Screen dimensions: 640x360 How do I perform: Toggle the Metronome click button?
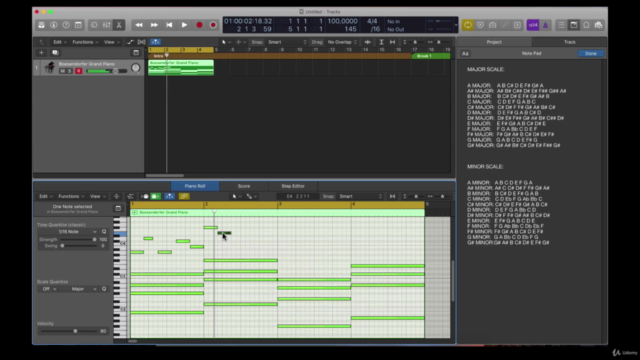coord(545,25)
